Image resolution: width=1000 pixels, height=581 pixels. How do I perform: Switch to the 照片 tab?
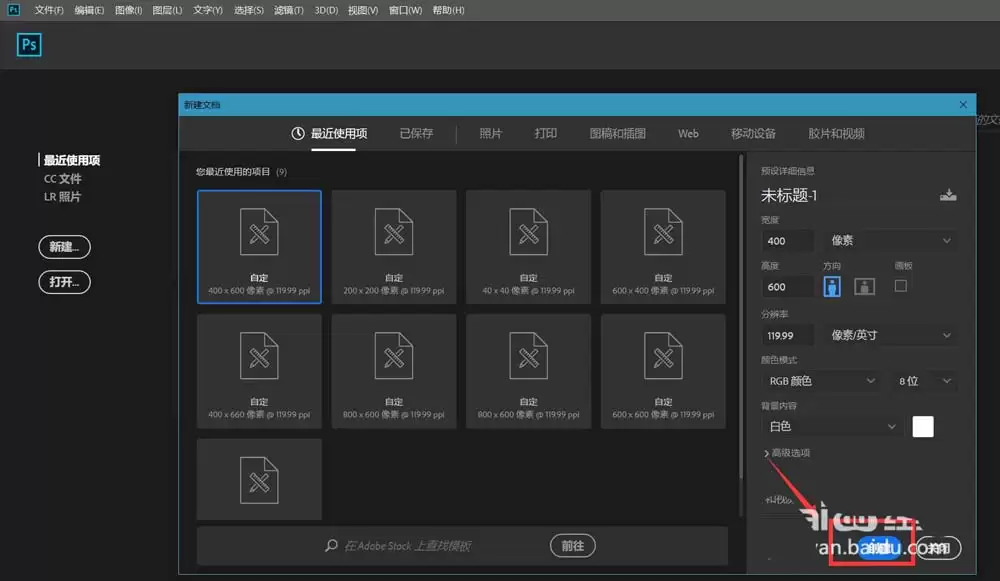click(490, 133)
